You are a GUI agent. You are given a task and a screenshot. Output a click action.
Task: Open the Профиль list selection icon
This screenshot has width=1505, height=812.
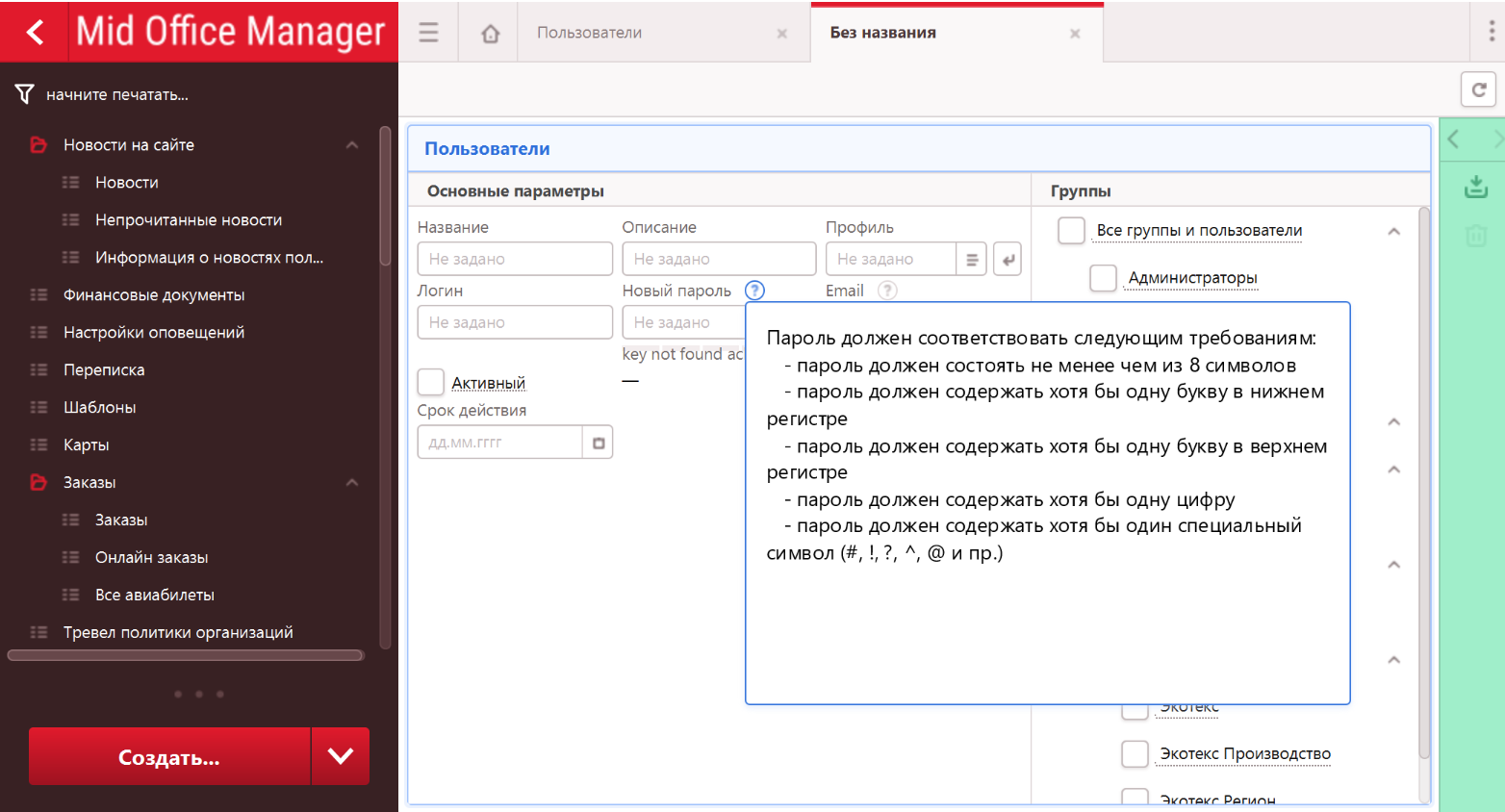[972, 260]
